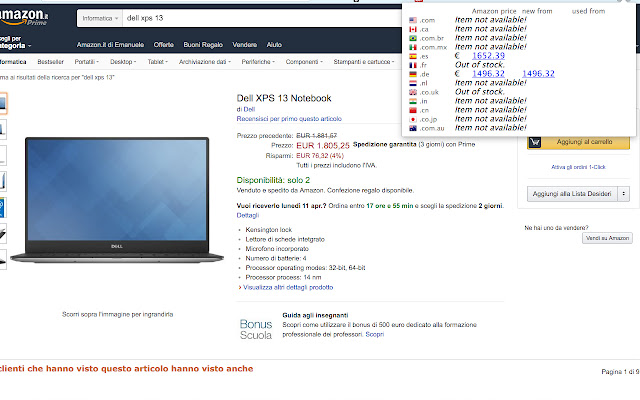Open the Scopri link in Bonus Scuola
The width and height of the screenshot is (640, 400).
tap(374, 334)
